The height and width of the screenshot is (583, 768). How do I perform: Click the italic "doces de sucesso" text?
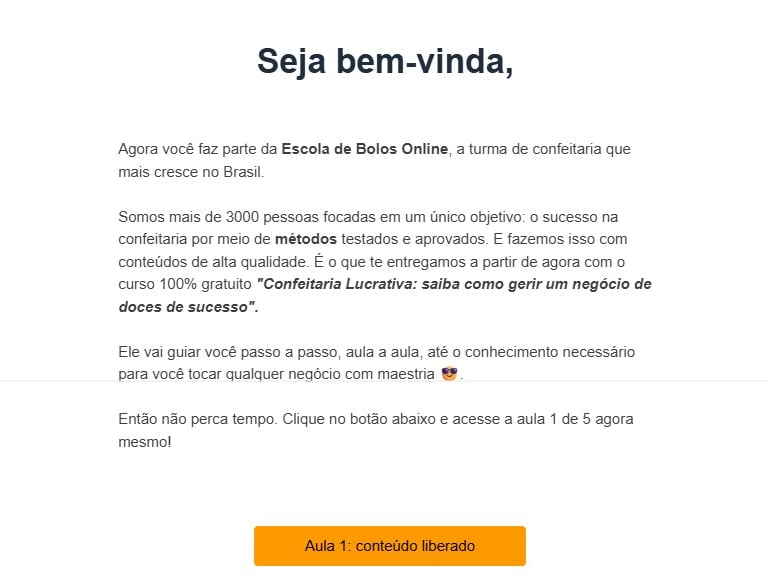pyautogui.click(x=184, y=307)
